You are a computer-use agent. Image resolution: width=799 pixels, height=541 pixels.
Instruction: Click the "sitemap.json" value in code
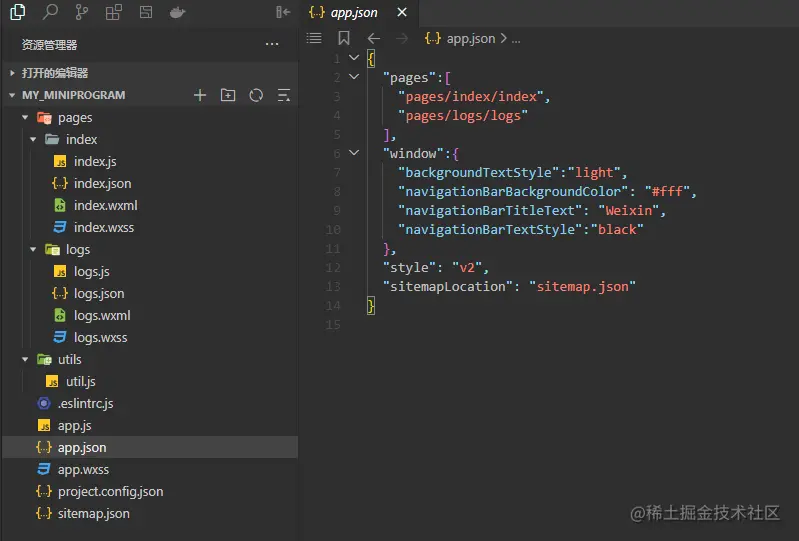[582, 286]
